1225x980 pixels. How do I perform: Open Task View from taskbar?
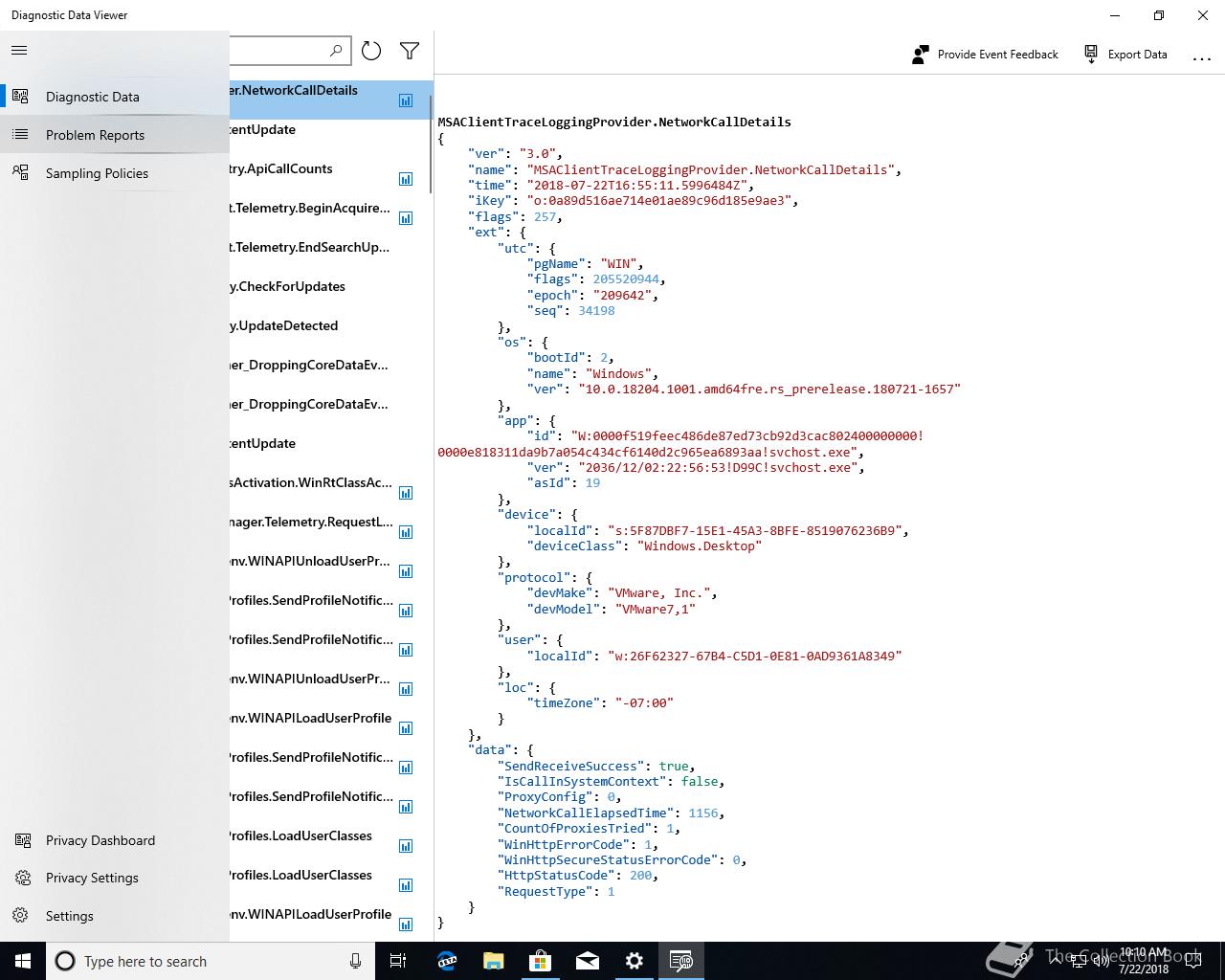click(398, 961)
